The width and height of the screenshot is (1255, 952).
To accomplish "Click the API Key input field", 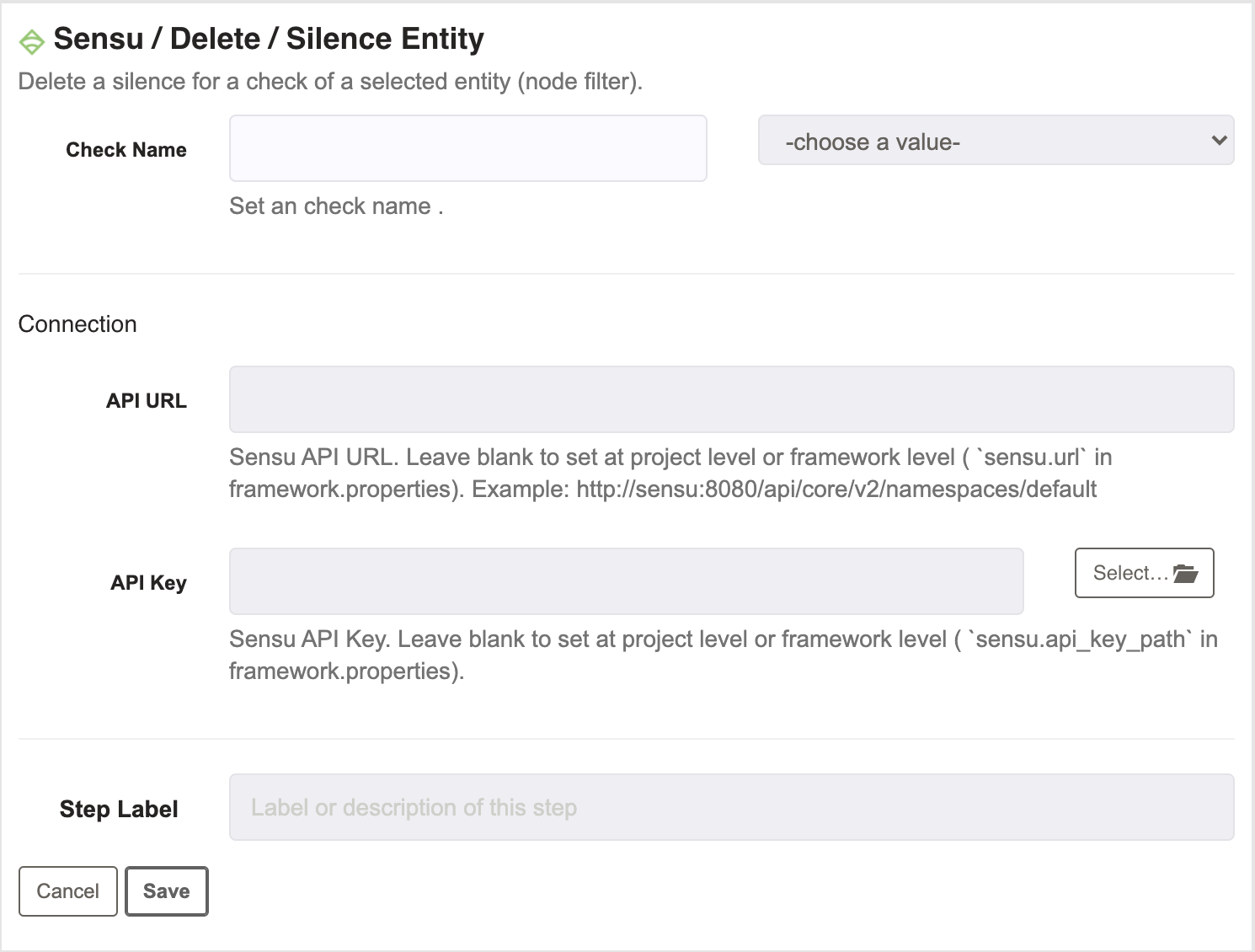I will (x=626, y=581).
